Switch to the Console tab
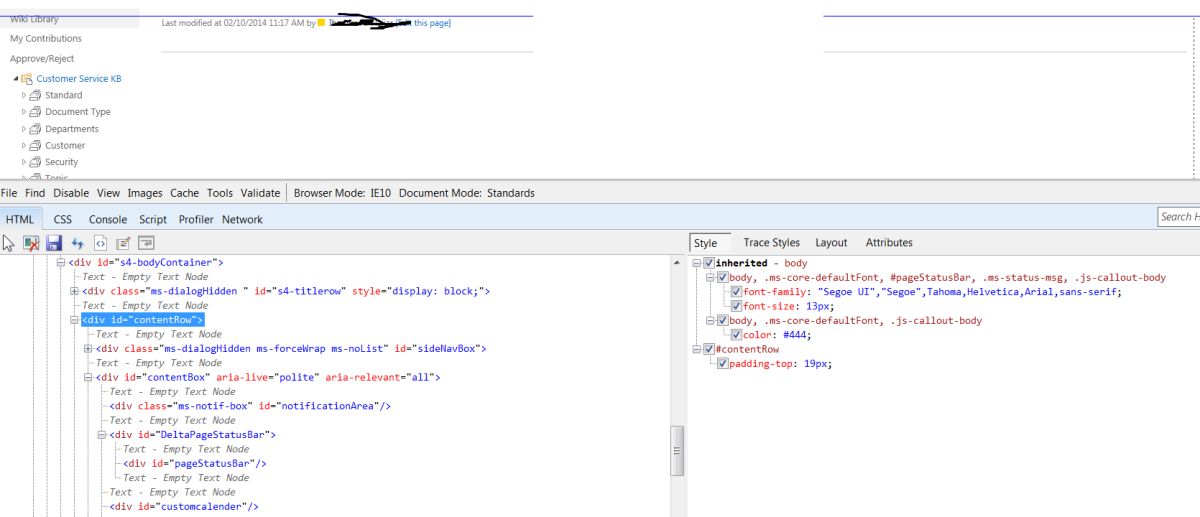The width and height of the screenshot is (1200, 517). pos(108,220)
